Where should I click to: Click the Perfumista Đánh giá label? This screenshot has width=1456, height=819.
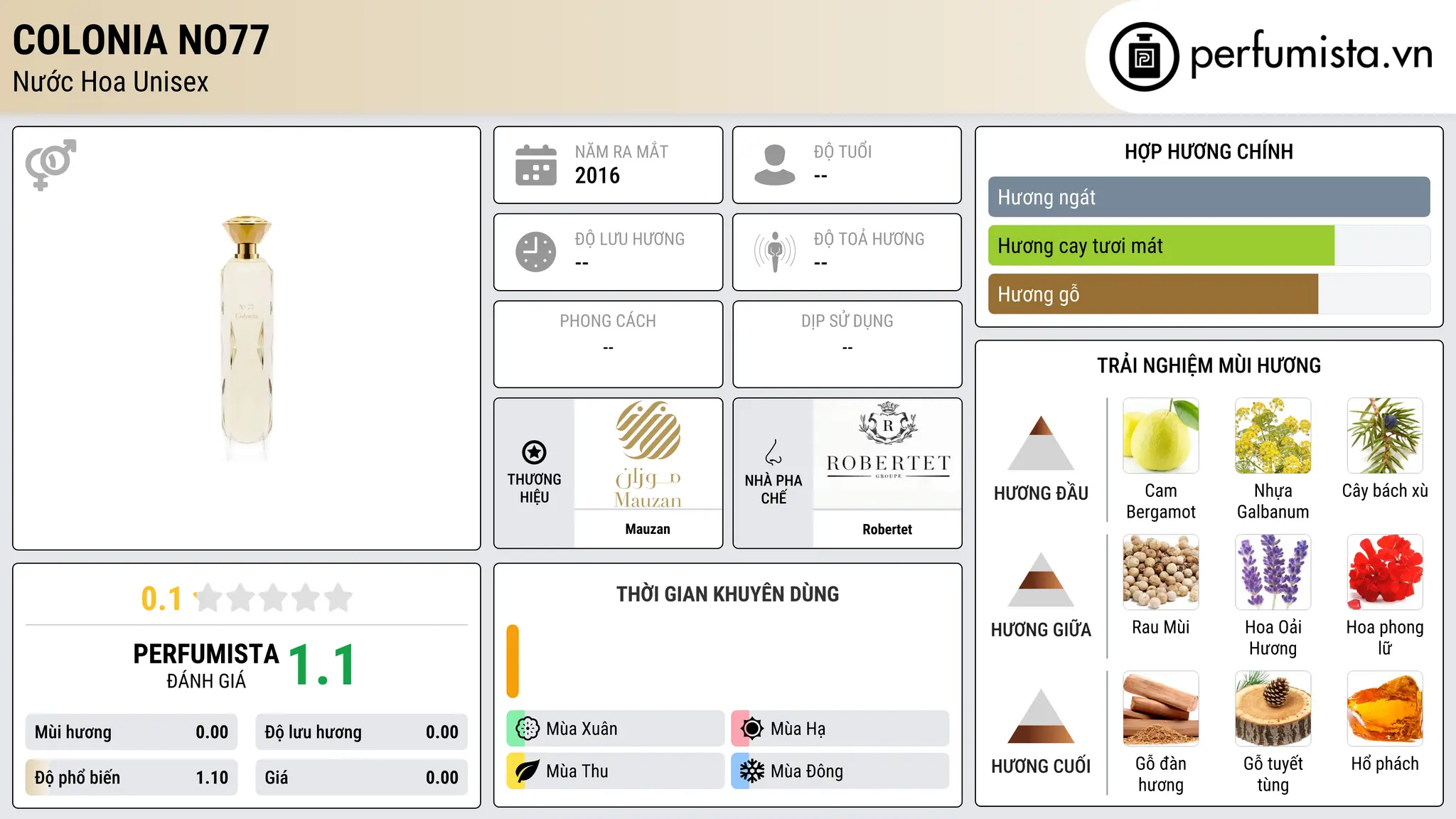[206, 665]
